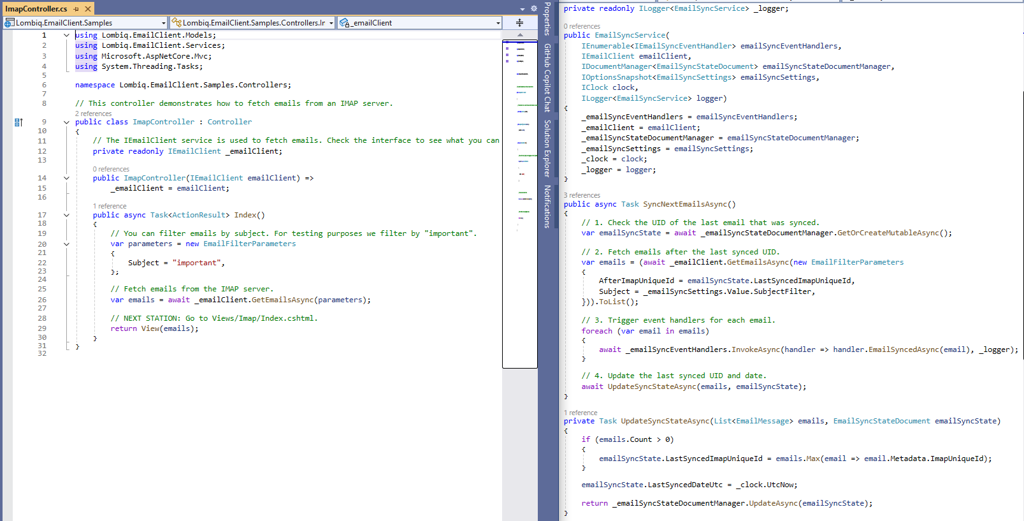Image resolution: width=1024 pixels, height=521 pixels.
Task: Click 'Index()' method name on line 17
Action: pyautogui.click(x=248, y=215)
